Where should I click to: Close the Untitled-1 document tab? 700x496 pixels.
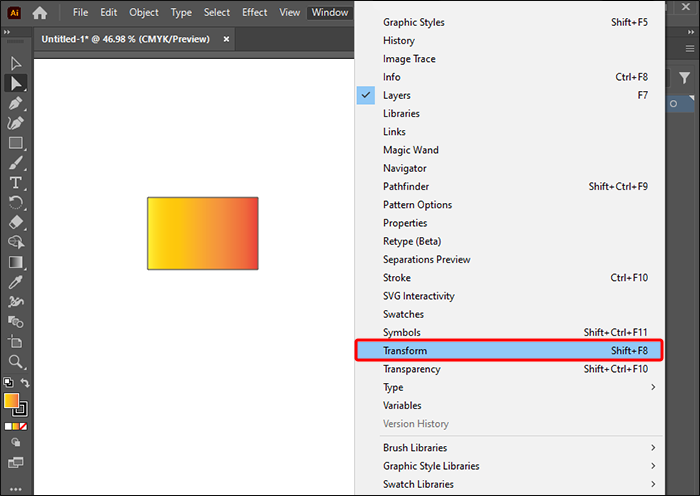pyautogui.click(x=226, y=39)
